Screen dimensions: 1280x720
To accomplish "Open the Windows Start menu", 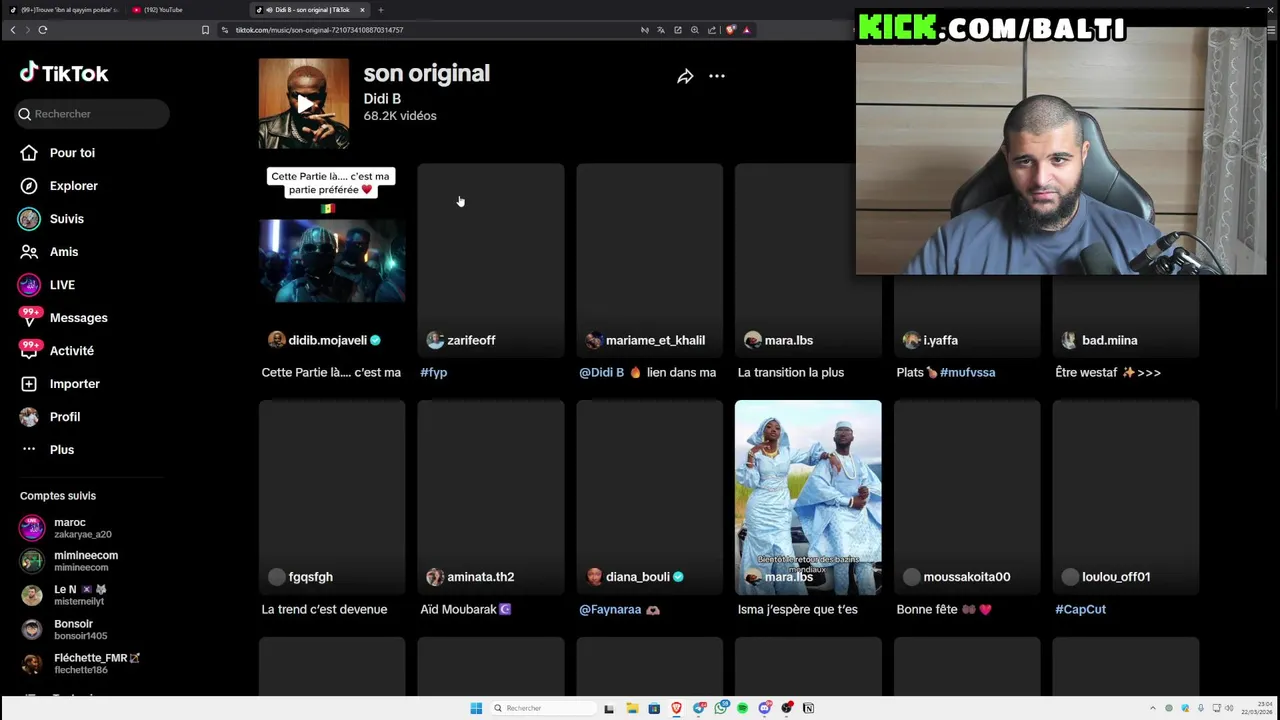I will (x=476, y=708).
